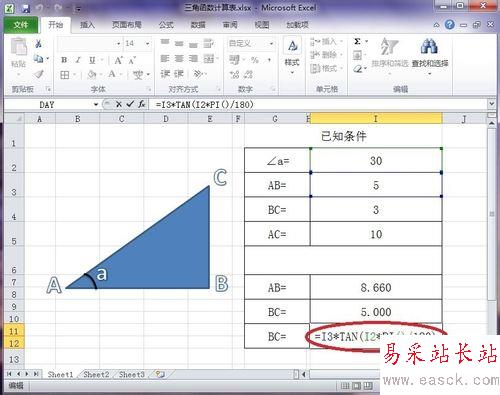
Task: Open the font size 14 dropdown
Action: 147,44
